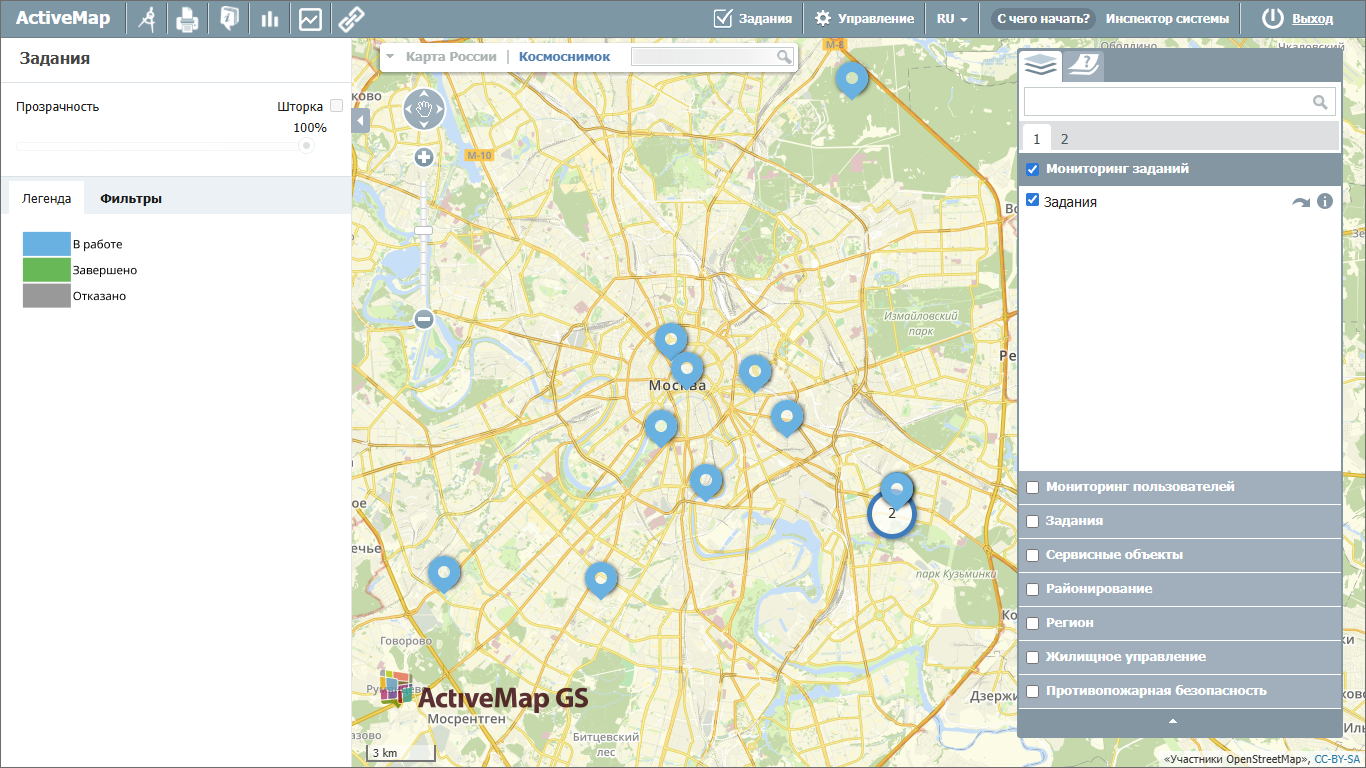The height and width of the screenshot is (768, 1366).
Task: Expand the basemap list arrow near Карта России
Action: pyautogui.click(x=390, y=57)
